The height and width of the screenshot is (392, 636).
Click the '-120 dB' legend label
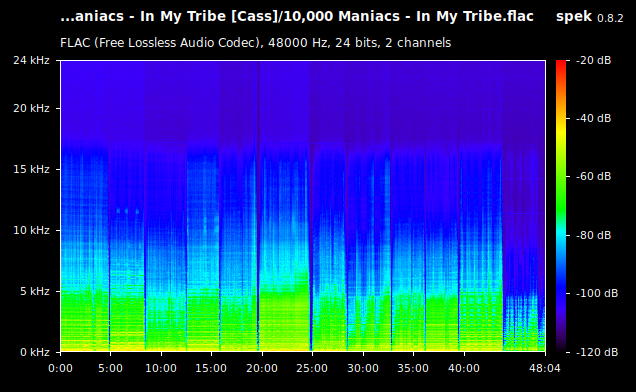click(x=597, y=352)
